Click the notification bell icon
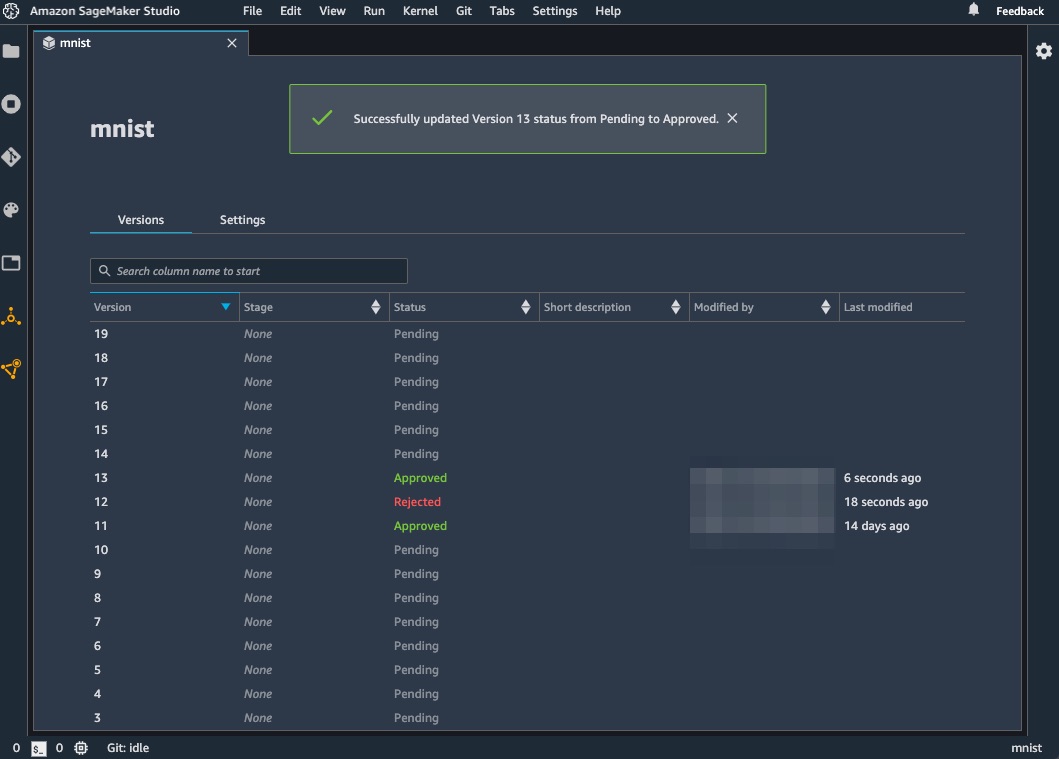The image size is (1059, 759). tap(973, 9)
